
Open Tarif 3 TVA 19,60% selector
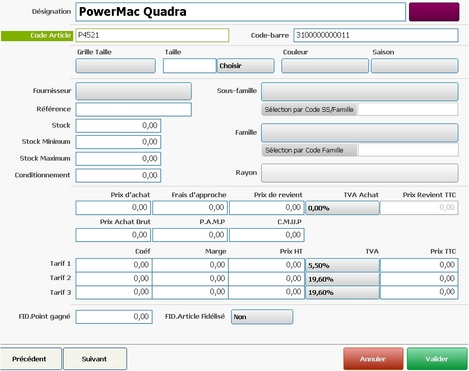342,292
